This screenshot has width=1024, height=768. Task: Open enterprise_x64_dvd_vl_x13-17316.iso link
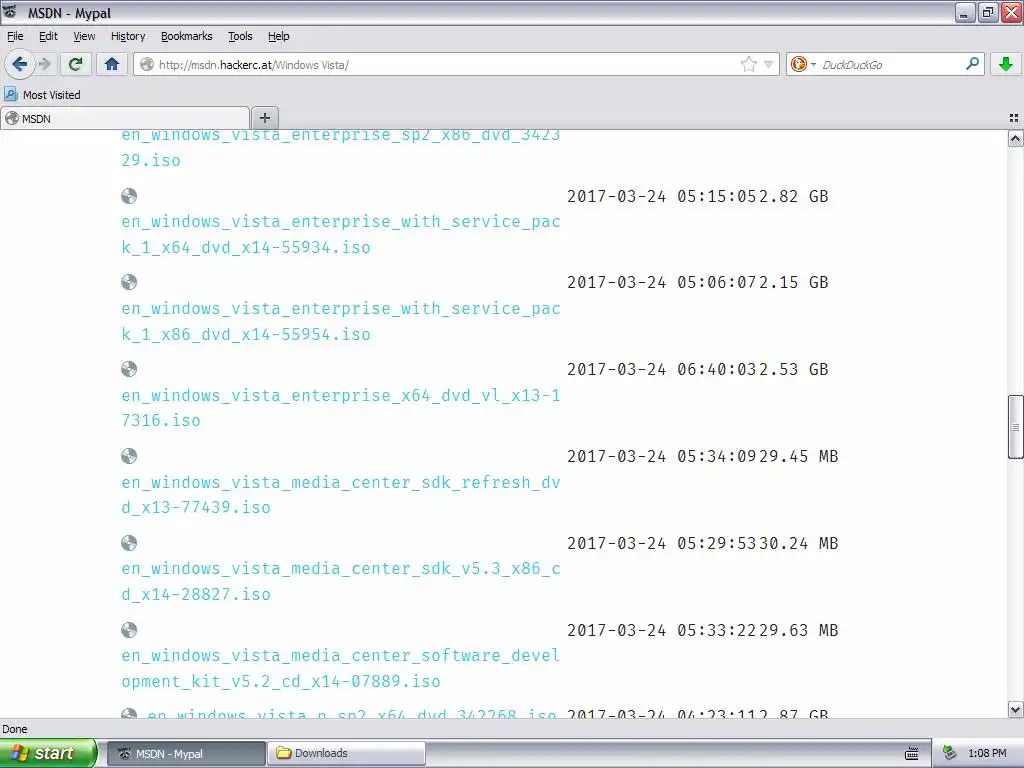point(340,408)
